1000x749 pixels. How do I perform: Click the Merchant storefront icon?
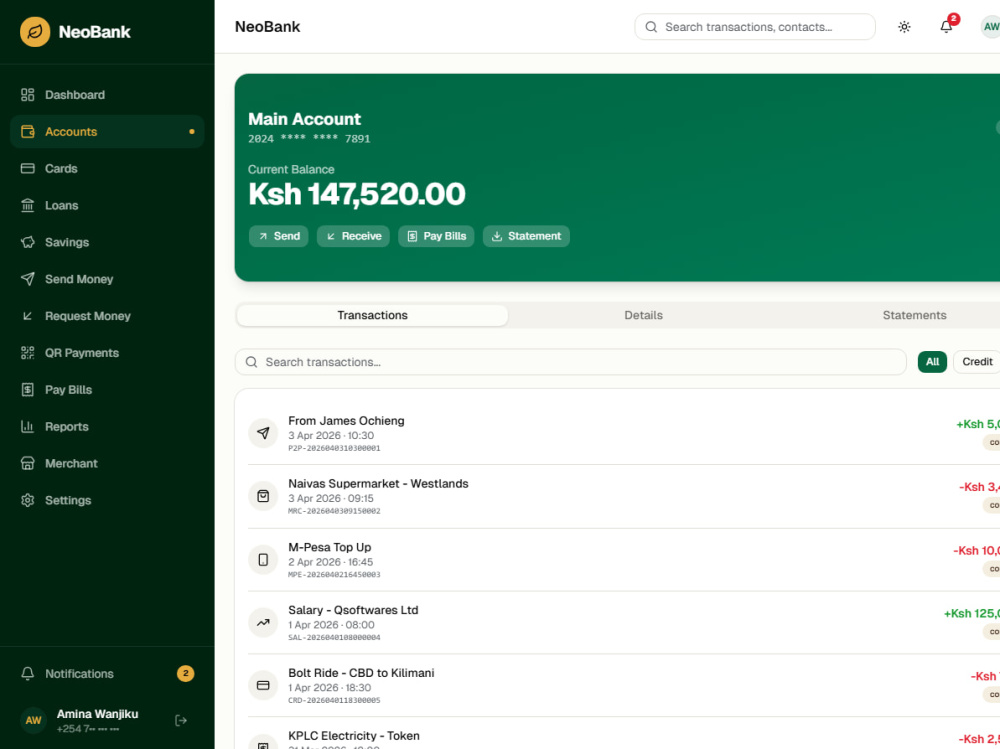tap(27, 464)
